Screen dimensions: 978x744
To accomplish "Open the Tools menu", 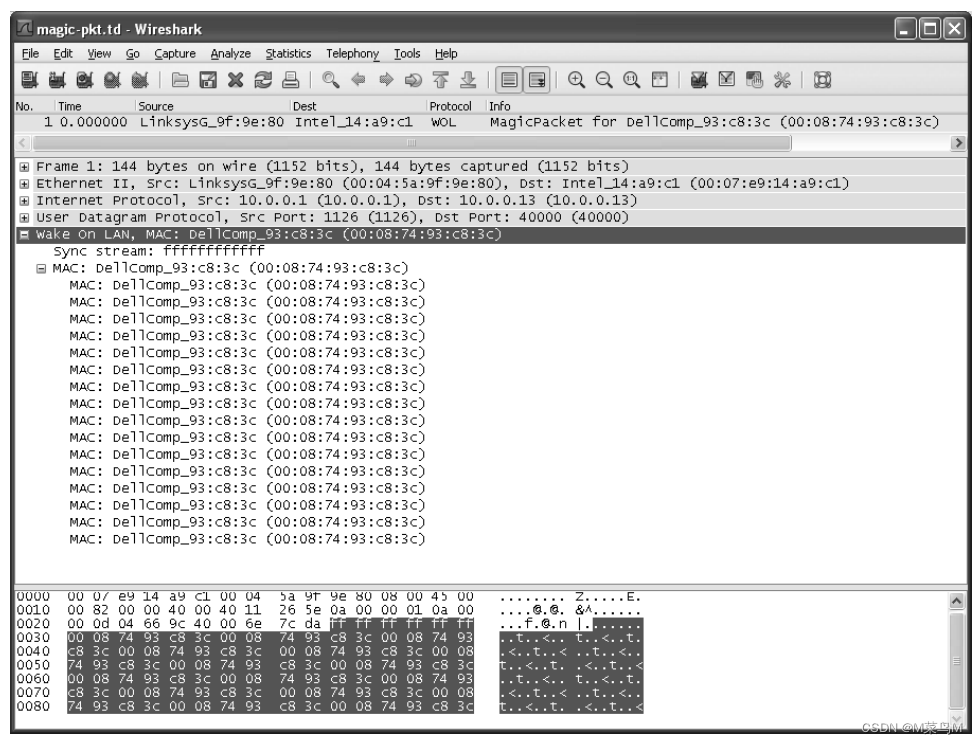I will [407, 54].
